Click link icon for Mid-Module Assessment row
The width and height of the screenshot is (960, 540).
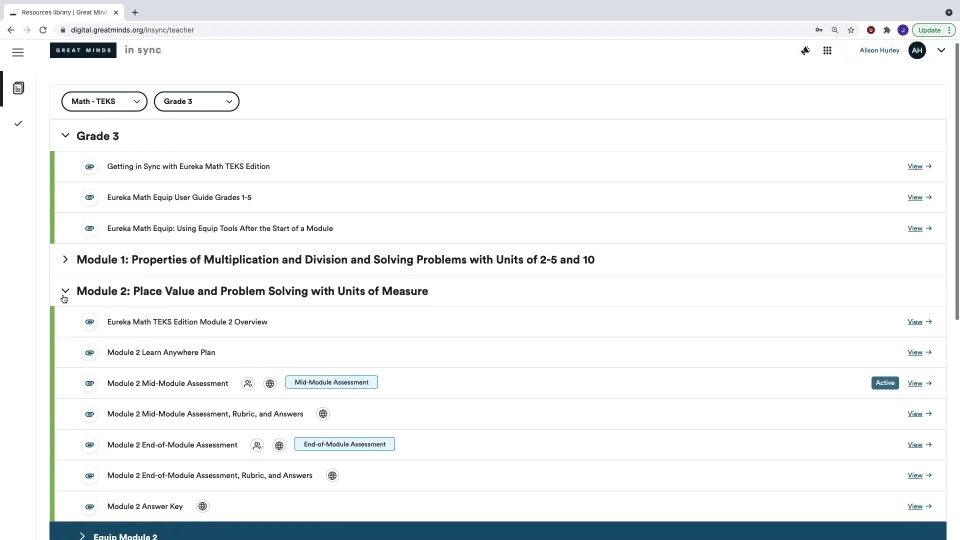coord(89,383)
